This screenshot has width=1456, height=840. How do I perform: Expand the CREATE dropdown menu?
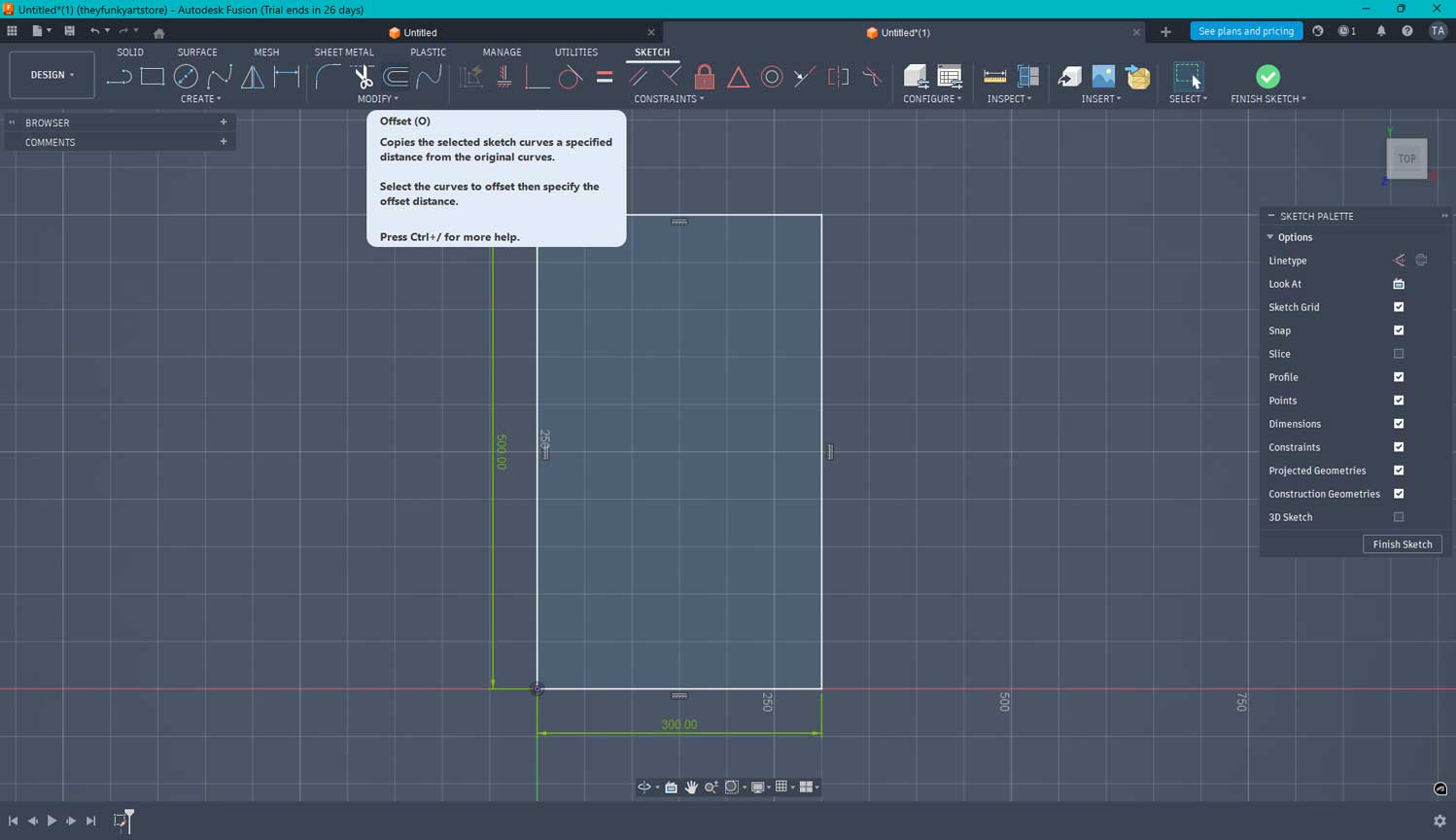coord(201,99)
